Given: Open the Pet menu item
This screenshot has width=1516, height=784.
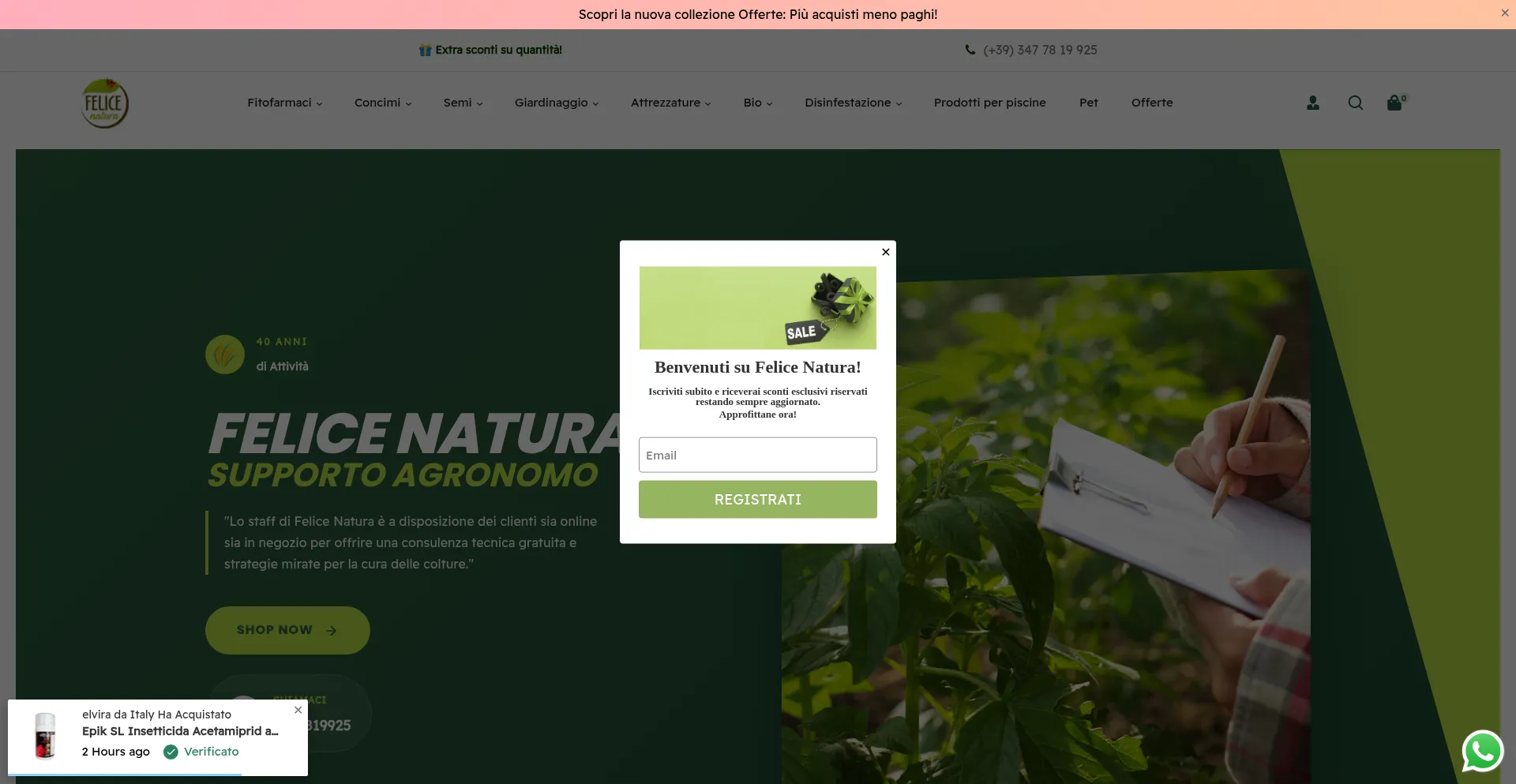Looking at the screenshot, I should point(1089,103).
